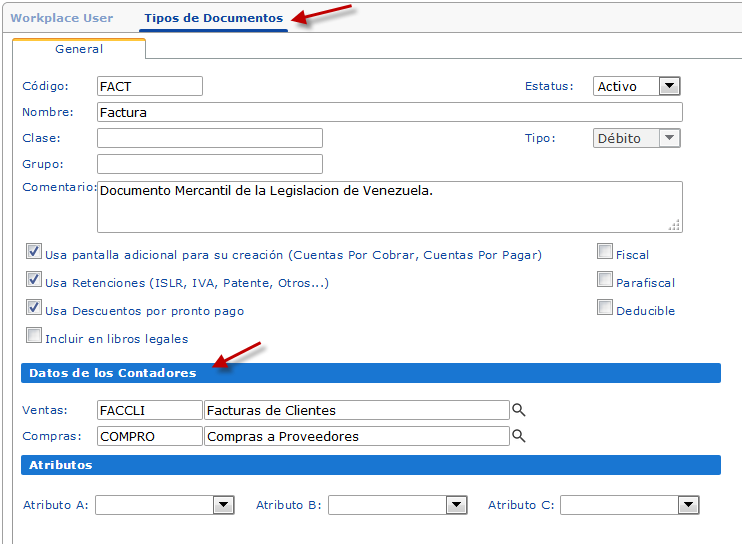Click inside the Comentario text area

point(389,207)
